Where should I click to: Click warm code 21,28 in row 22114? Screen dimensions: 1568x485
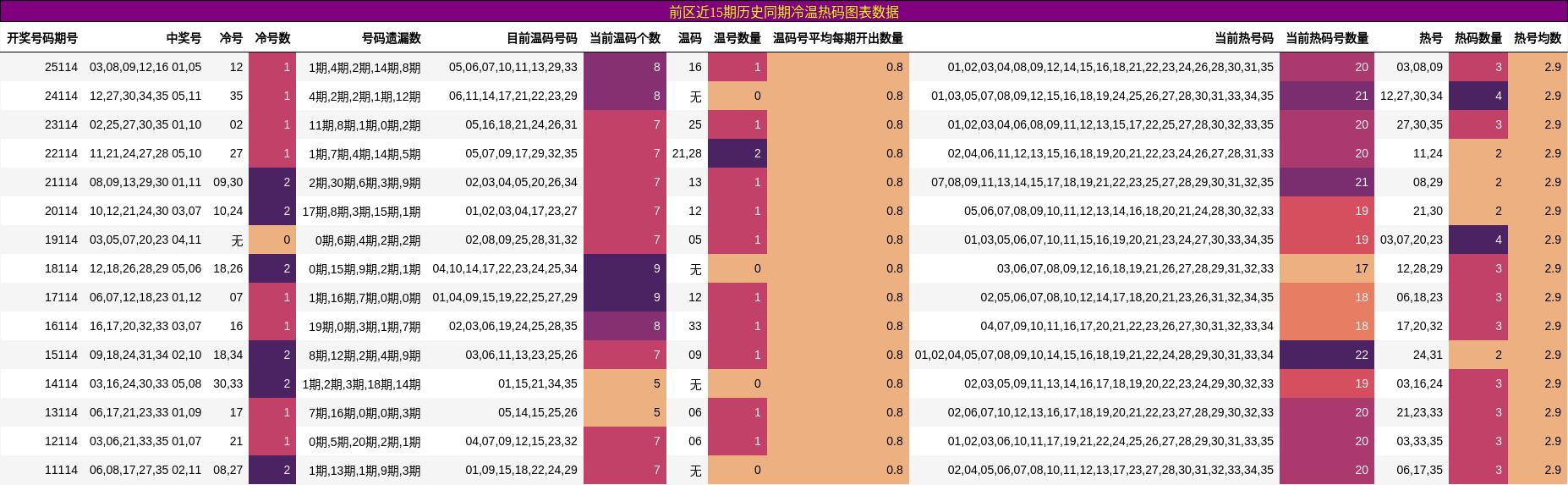[x=687, y=153]
